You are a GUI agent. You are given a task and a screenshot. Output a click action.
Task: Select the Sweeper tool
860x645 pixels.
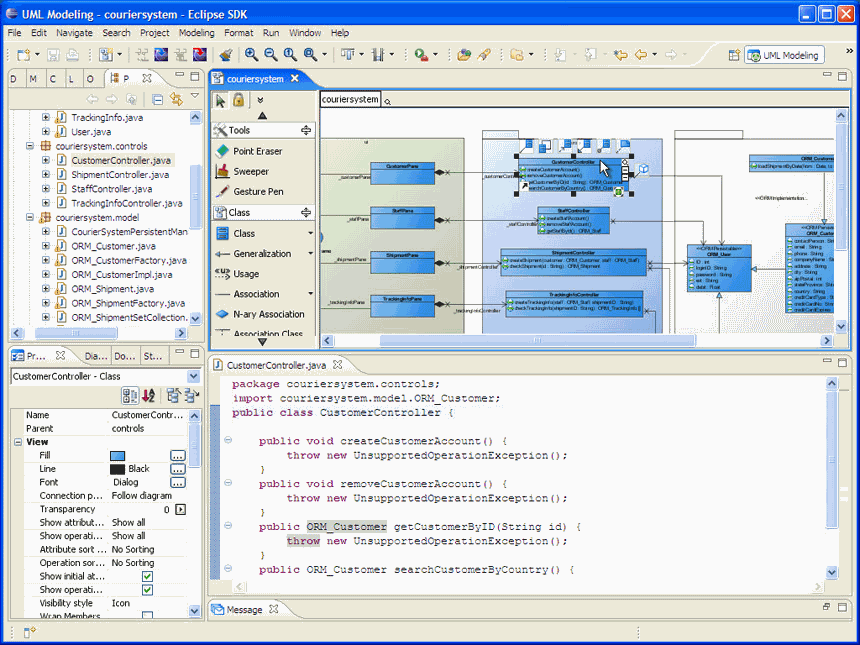click(x=255, y=171)
